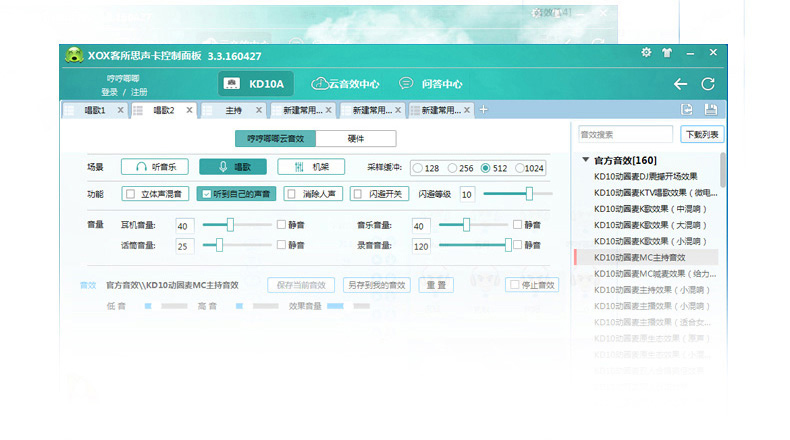Screen dimensions: 790x440
Task: Click the XOX green mascot logo
Action: [74, 55]
